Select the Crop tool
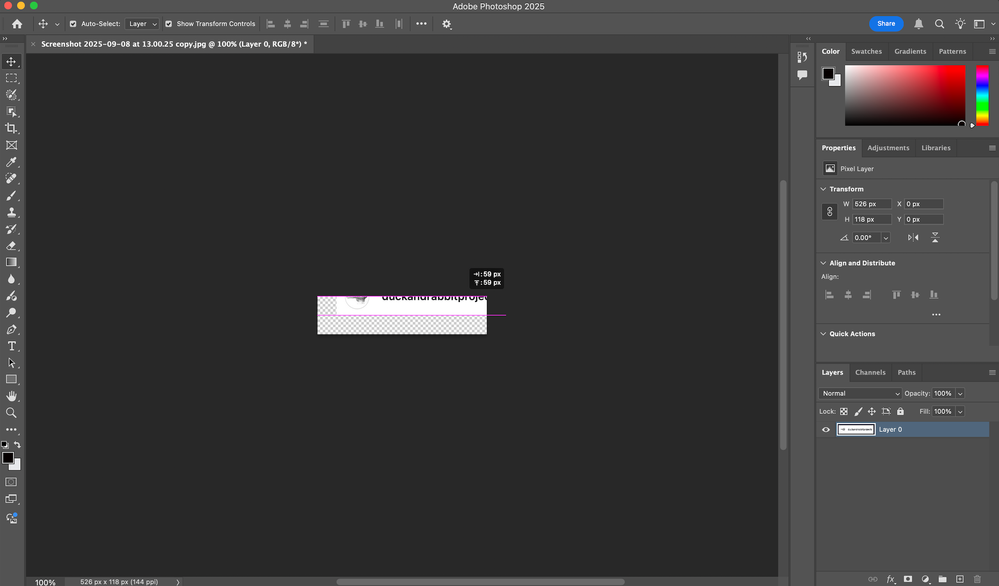This screenshot has height=586, width=999. (11, 128)
